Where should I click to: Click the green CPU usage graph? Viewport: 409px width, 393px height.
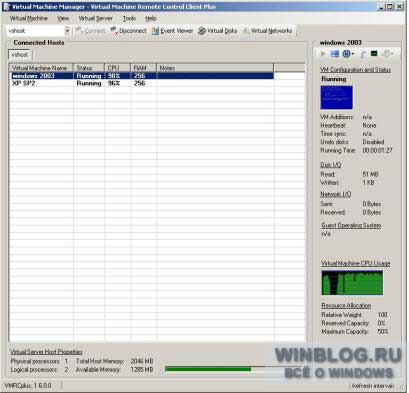pyautogui.click(x=352, y=283)
